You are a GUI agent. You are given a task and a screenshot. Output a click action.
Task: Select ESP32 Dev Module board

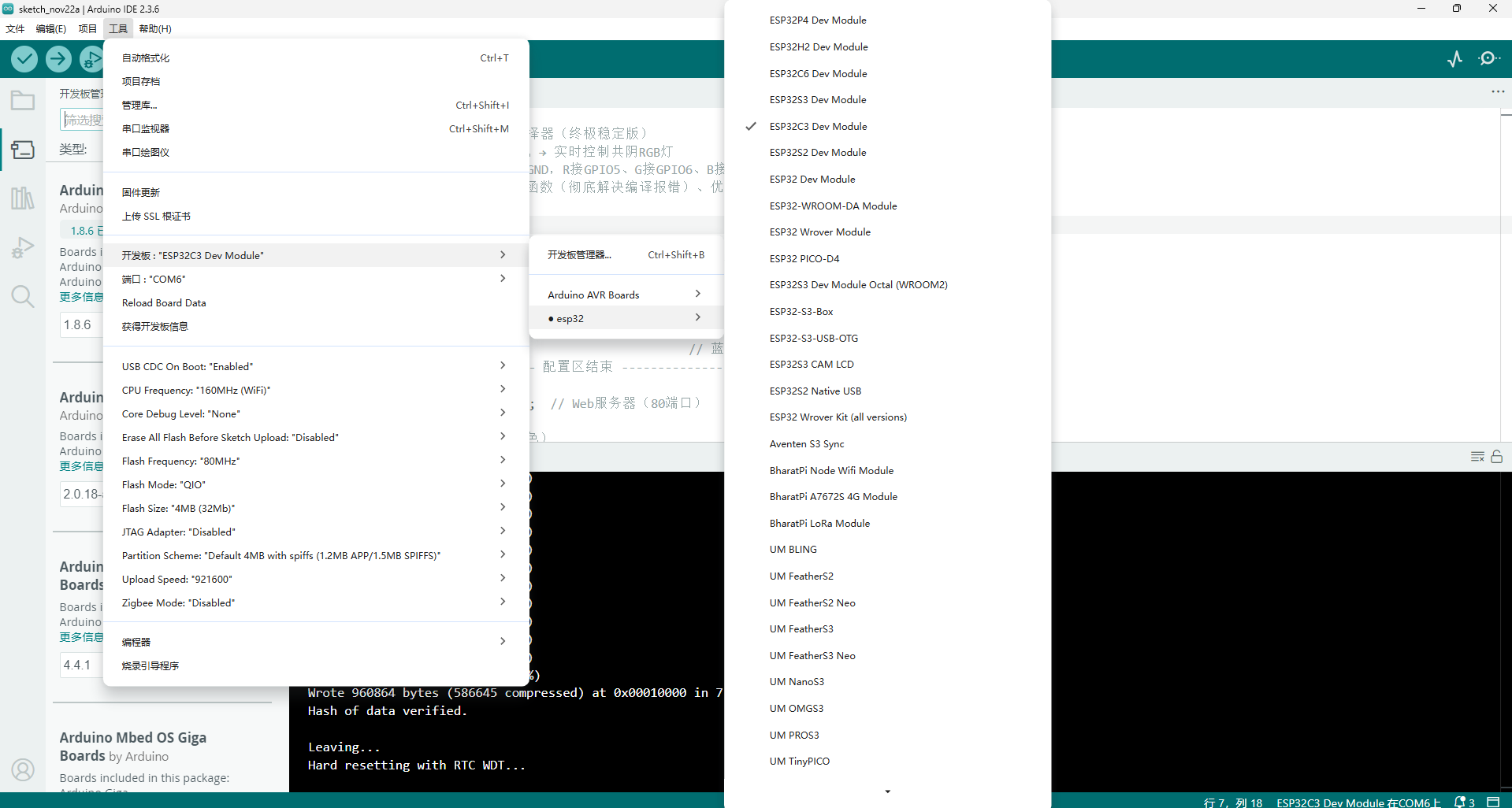[887, 180]
